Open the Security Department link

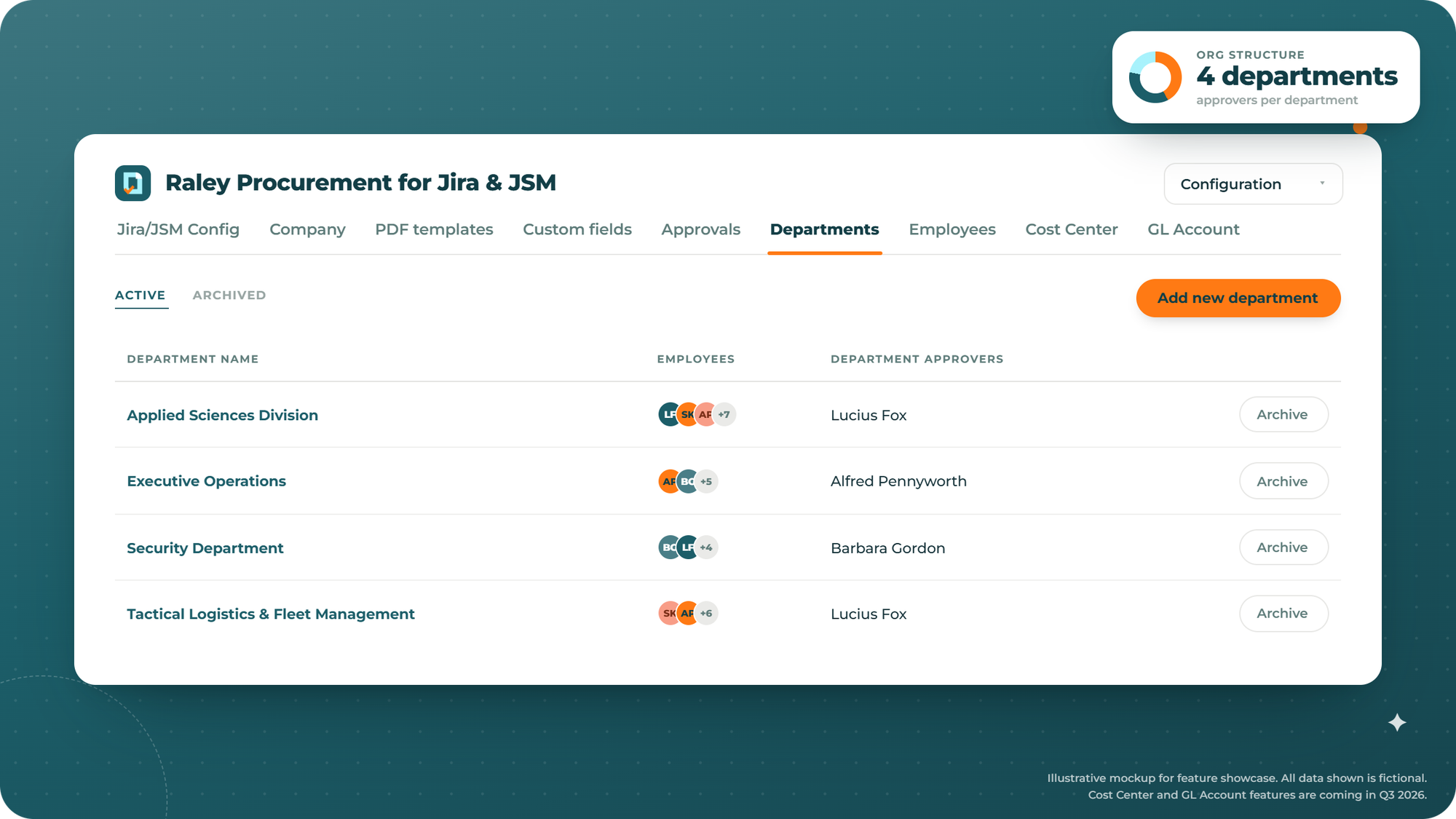(x=205, y=548)
